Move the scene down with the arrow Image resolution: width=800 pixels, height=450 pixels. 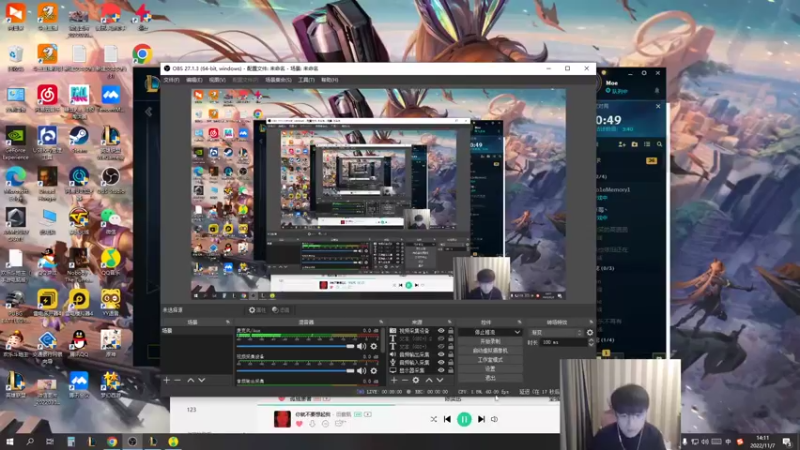point(202,380)
